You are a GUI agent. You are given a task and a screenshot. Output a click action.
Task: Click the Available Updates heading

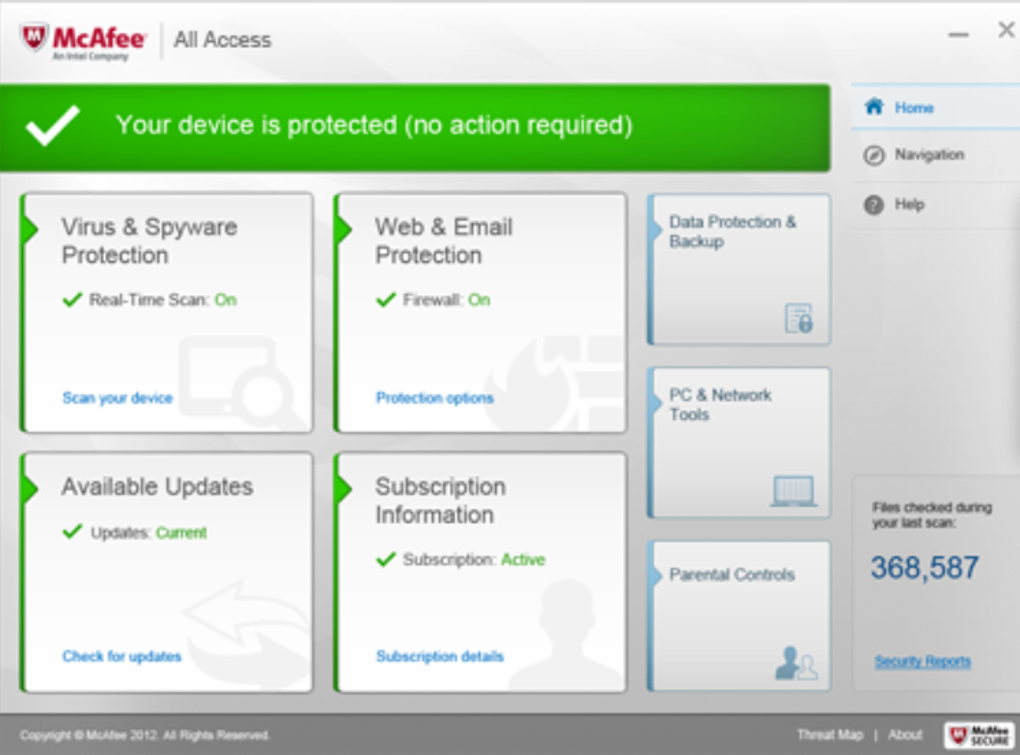pos(157,486)
